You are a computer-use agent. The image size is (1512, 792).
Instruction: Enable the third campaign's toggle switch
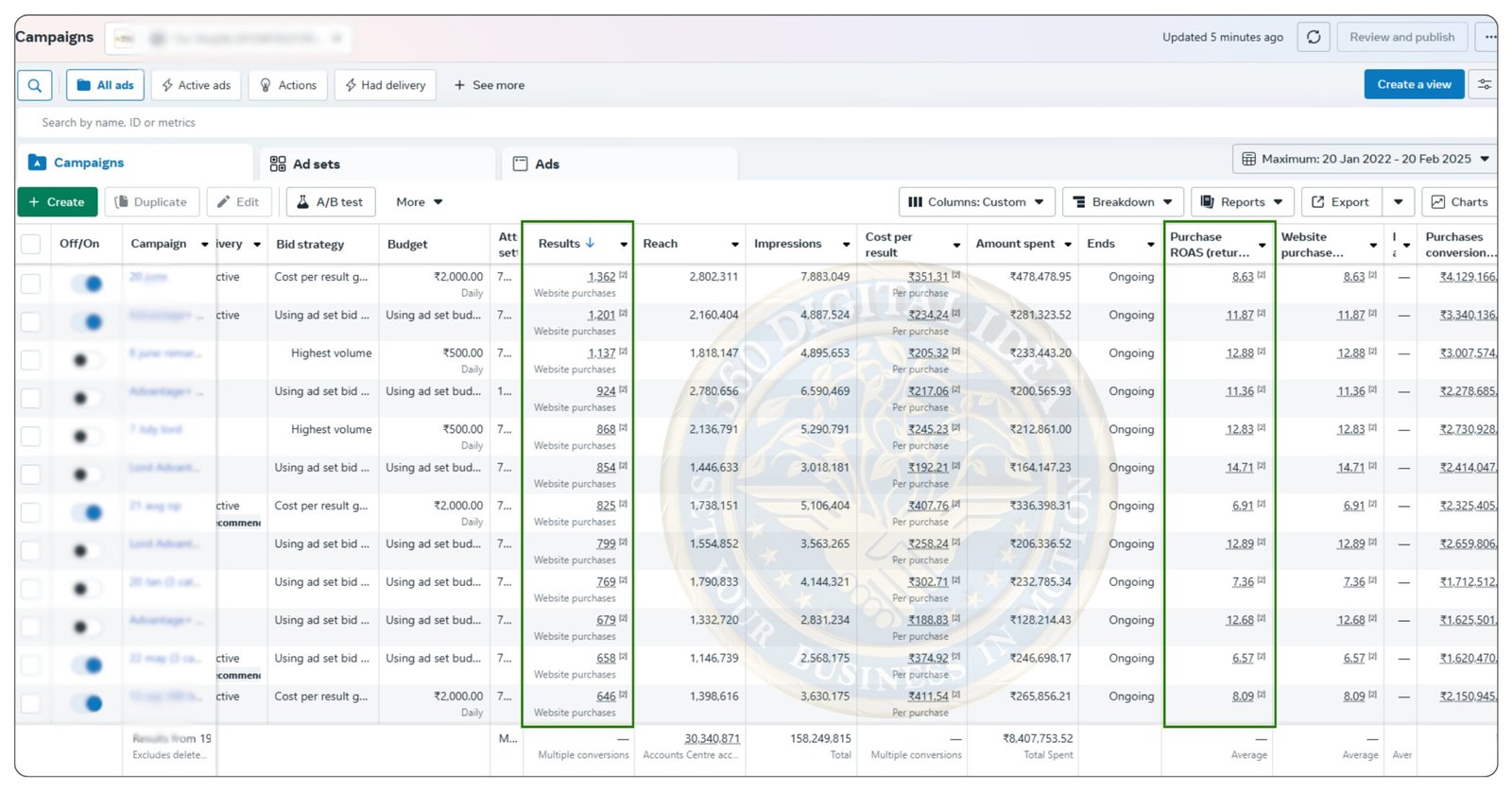coord(85,360)
